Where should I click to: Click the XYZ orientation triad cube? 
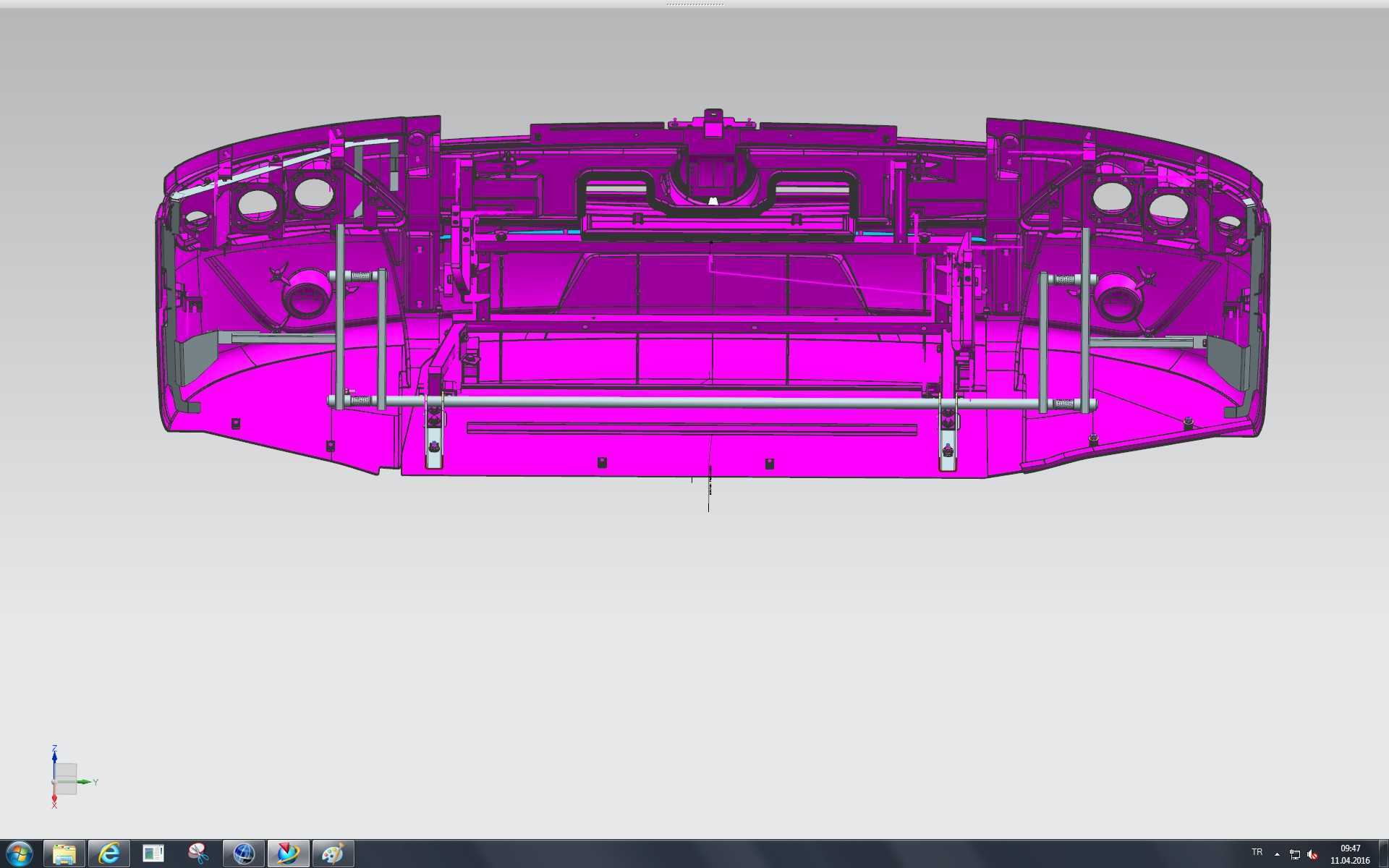coord(66,779)
